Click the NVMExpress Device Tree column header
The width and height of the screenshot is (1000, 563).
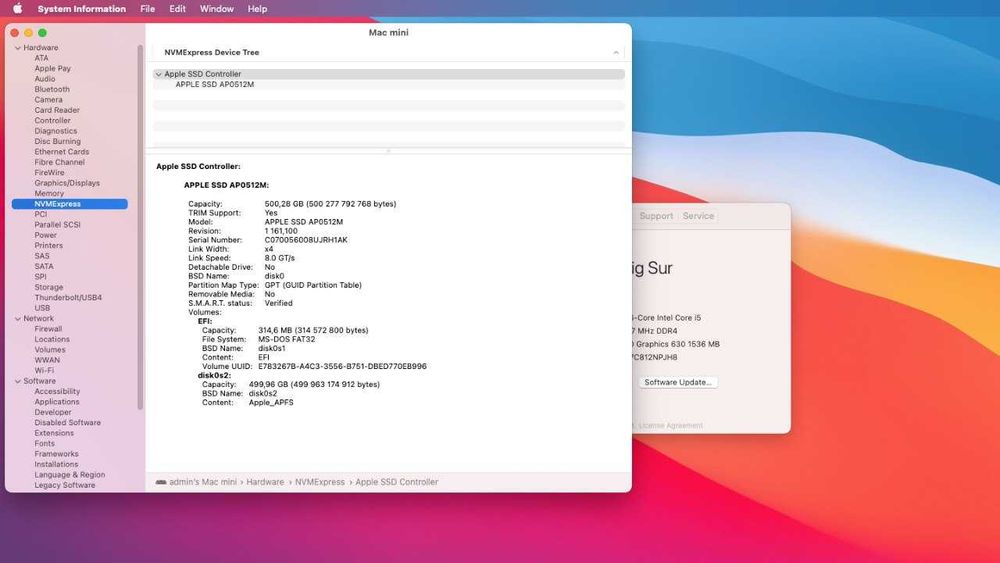pyautogui.click(x=388, y=52)
